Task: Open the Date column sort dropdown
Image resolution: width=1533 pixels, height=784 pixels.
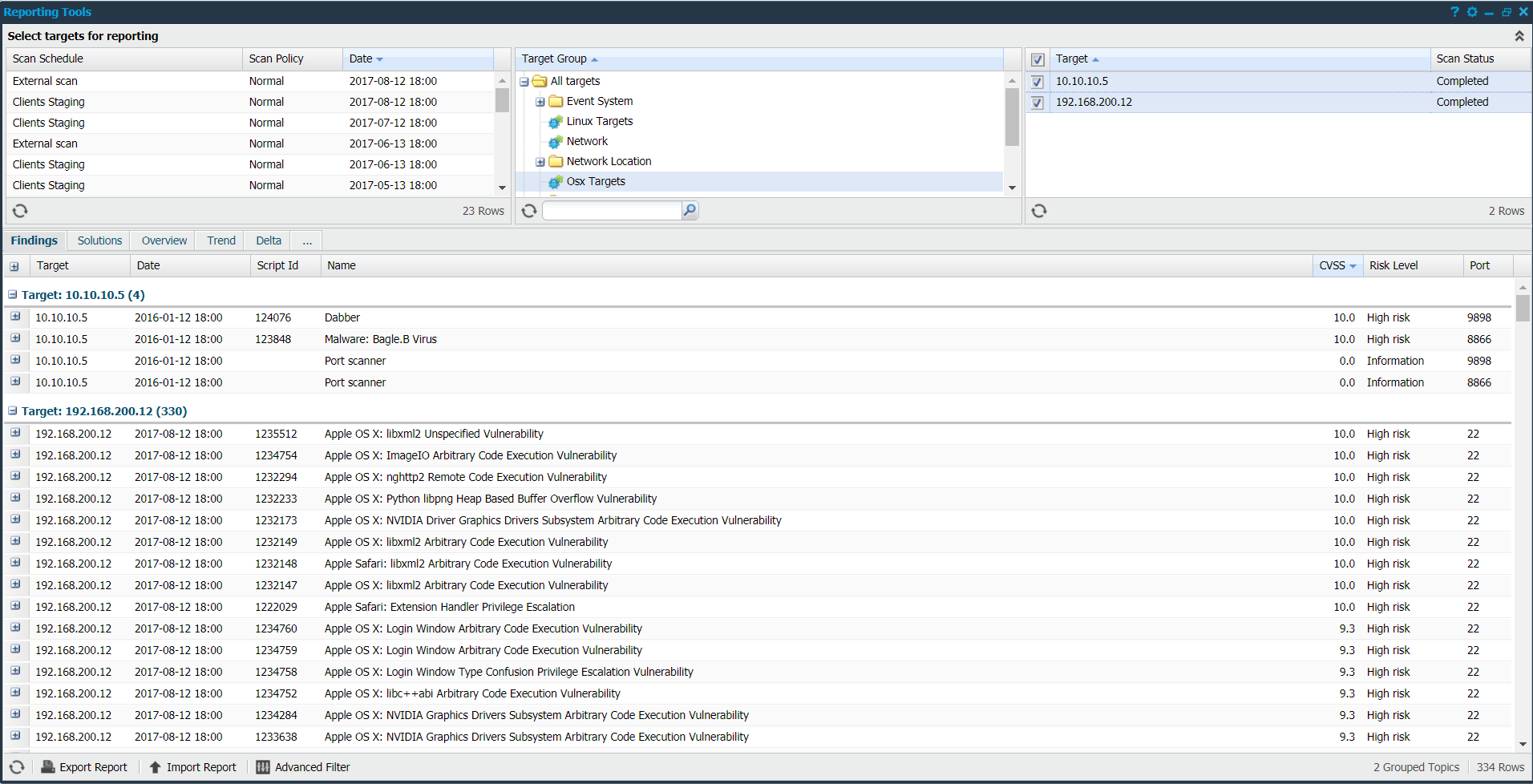Action: tap(378, 58)
